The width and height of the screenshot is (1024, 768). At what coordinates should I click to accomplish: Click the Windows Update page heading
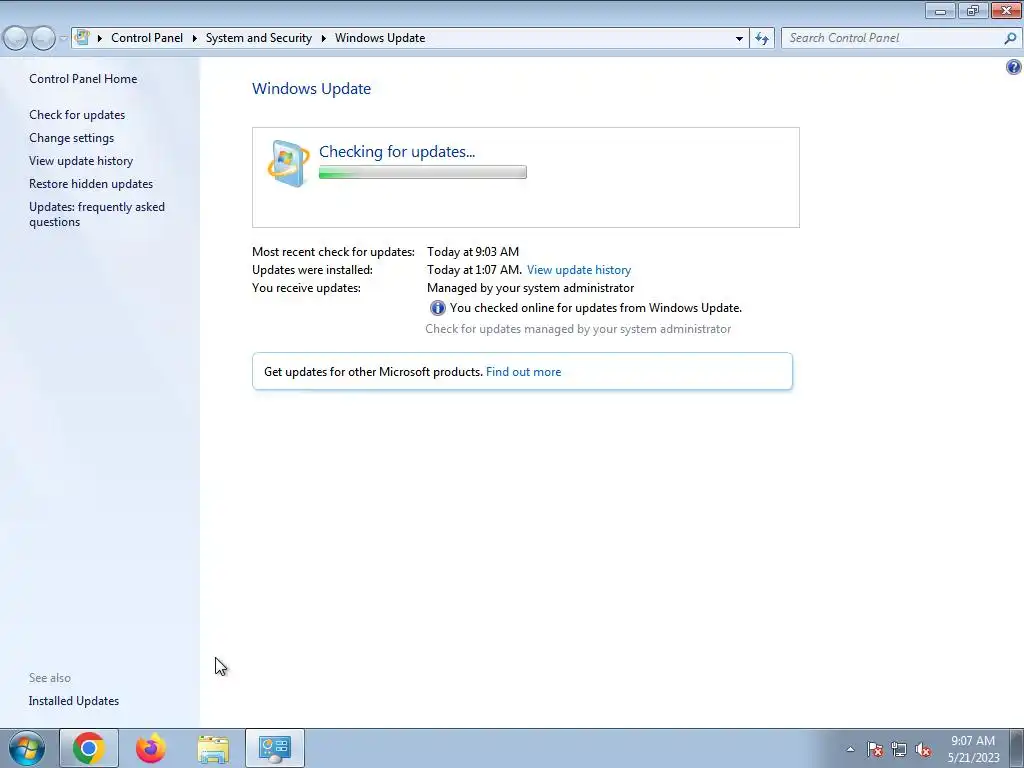tap(312, 89)
